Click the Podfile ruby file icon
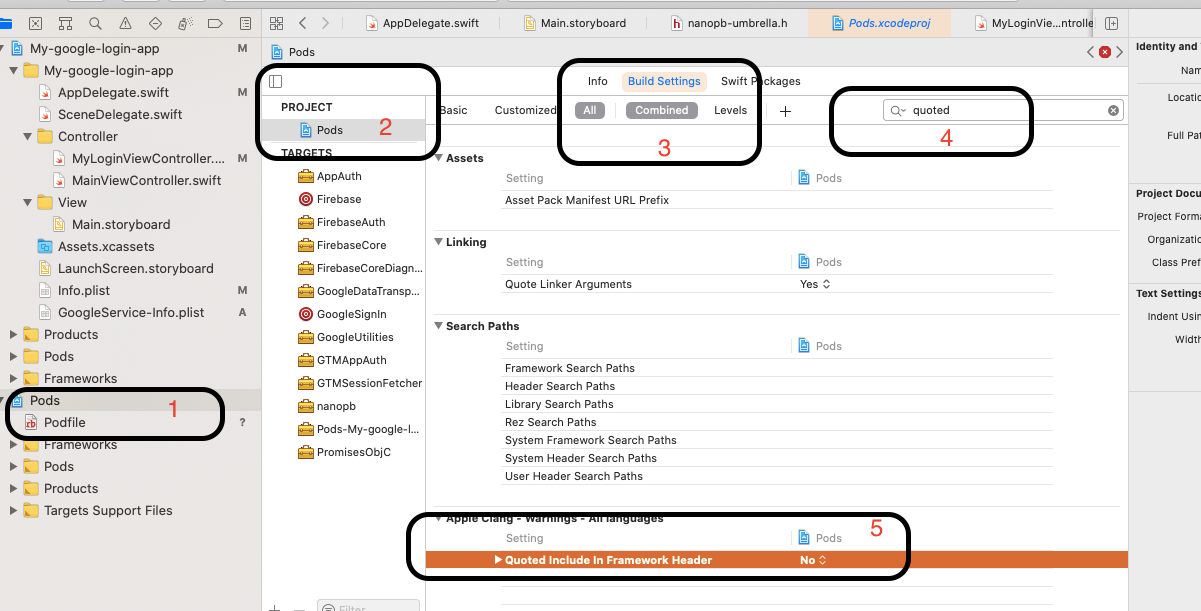Viewport: 1201px width, 611px height. (x=30, y=422)
